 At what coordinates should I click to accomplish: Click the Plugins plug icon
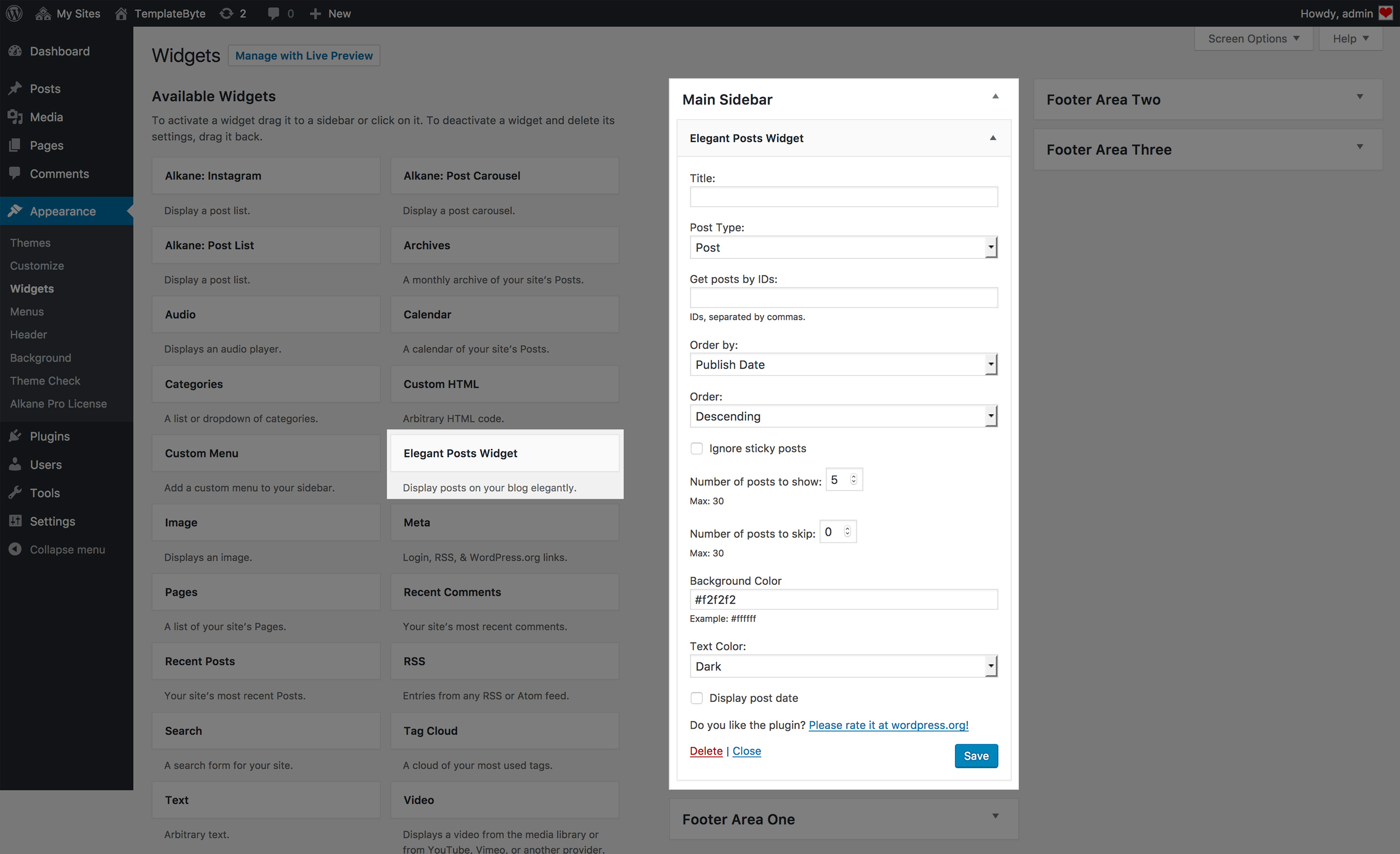click(16, 436)
